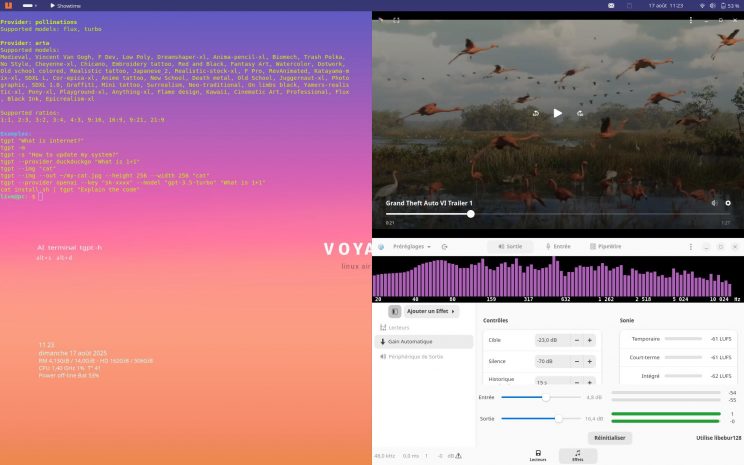This screenshot has width=744, height=465.
Task: Adjust the Sortie gain slider
Action: [x=541, y=419]
